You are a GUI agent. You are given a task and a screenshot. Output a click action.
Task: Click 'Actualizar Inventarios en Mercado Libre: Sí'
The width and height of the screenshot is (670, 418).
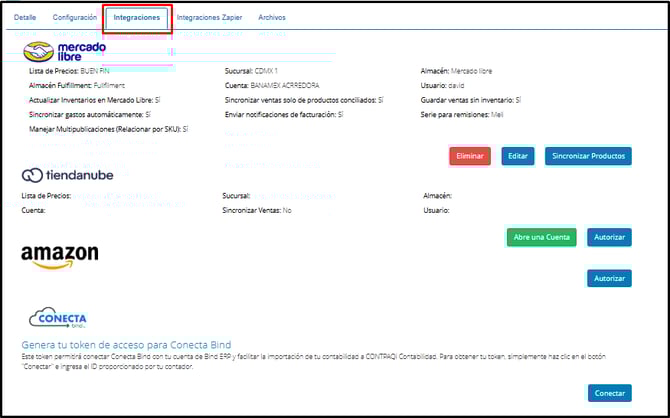94,100
